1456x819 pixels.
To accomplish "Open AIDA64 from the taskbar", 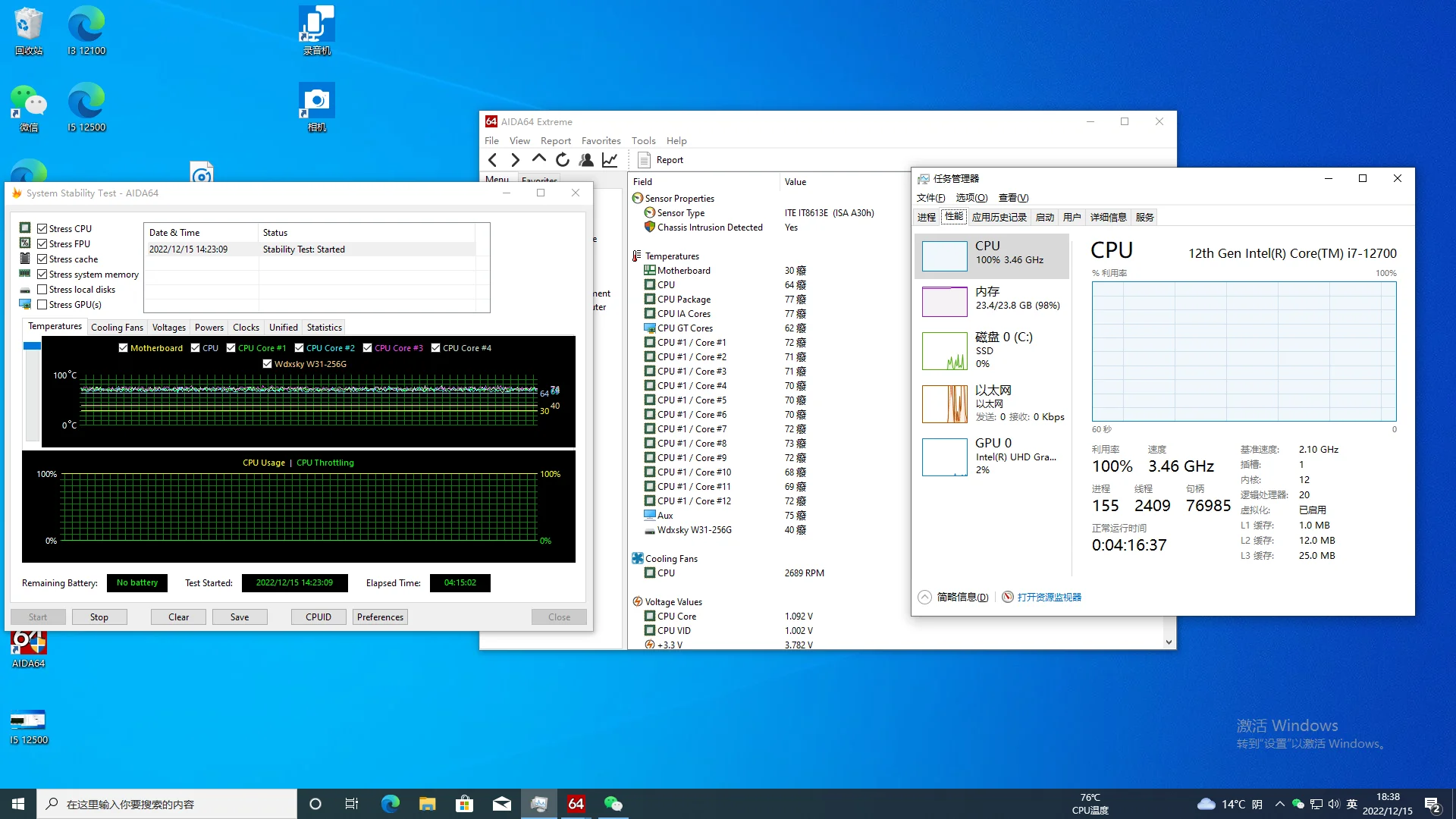I will (x=576, y=803).
